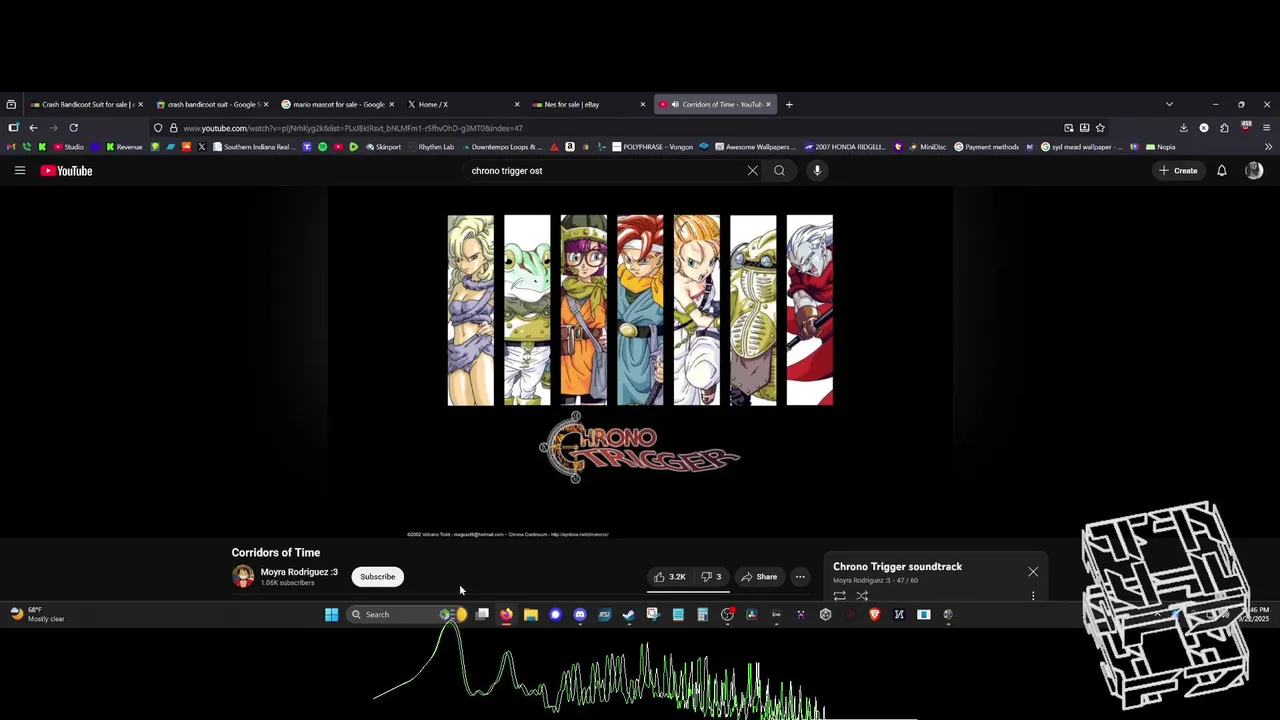Screen dimensions: 1280x720
Task: Open YouTube notifications bell
Action: click(1221, 171)
